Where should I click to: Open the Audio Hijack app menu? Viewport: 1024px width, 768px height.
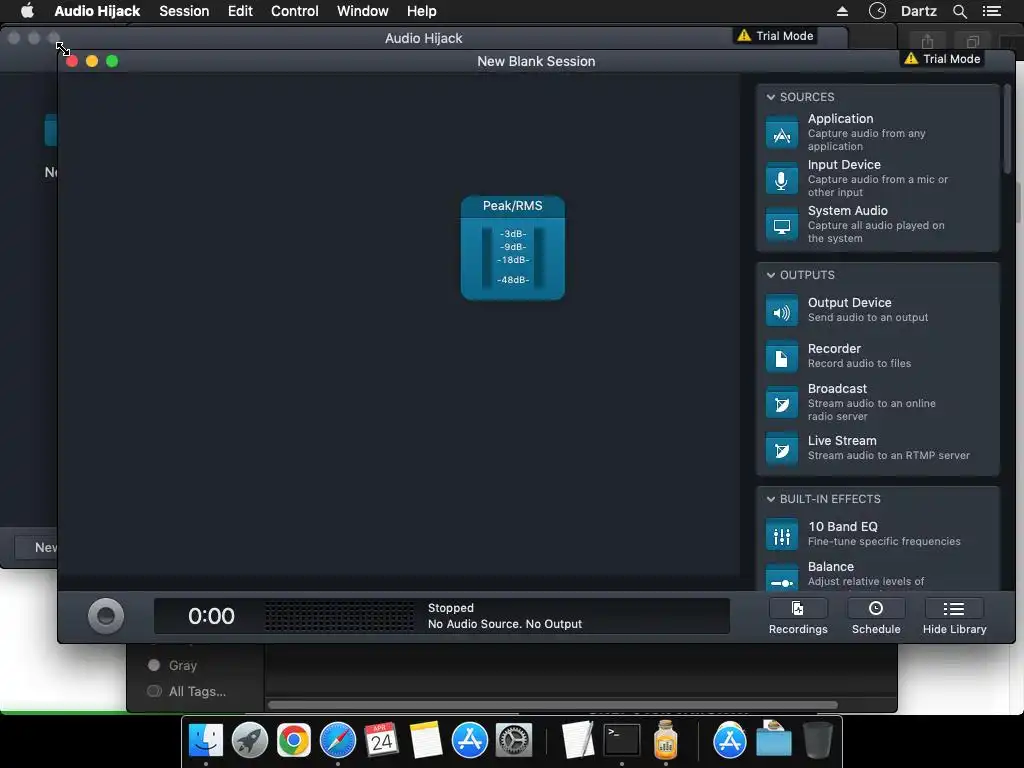click(97, 11)
